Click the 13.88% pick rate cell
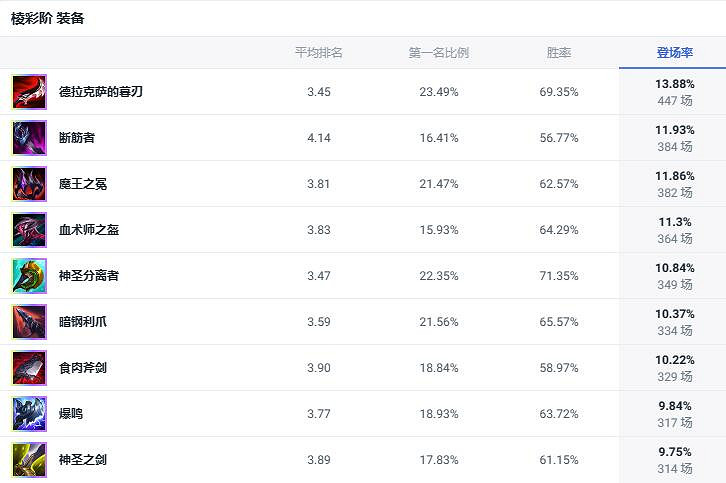The height and width of the screenshot is (483, 726). (674, 84)
